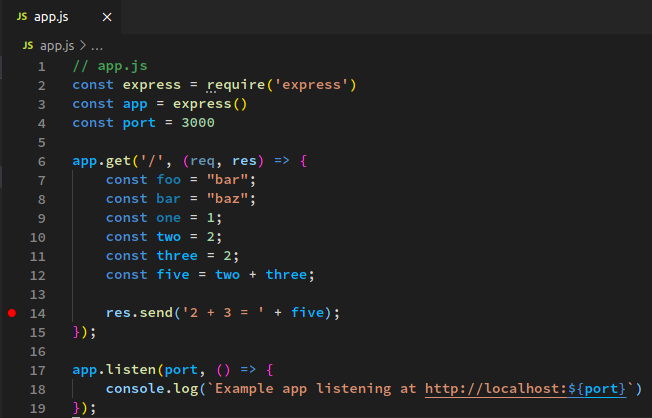
Task: Click app.js in the breadcrumb bar
Action: tap(57, 45)
